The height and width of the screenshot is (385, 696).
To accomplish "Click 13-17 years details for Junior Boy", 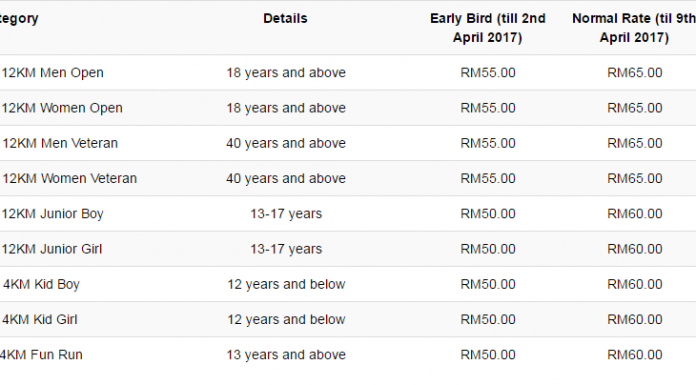I will [x=286, y=214].
